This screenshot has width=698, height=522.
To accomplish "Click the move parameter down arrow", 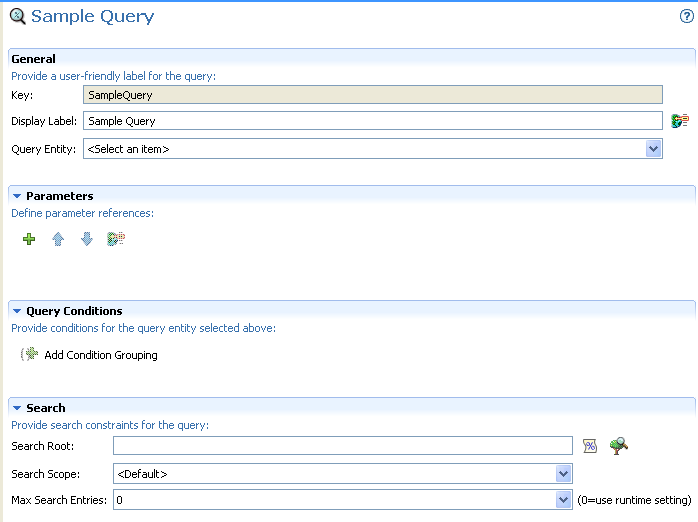I will (x=87, y=239).
